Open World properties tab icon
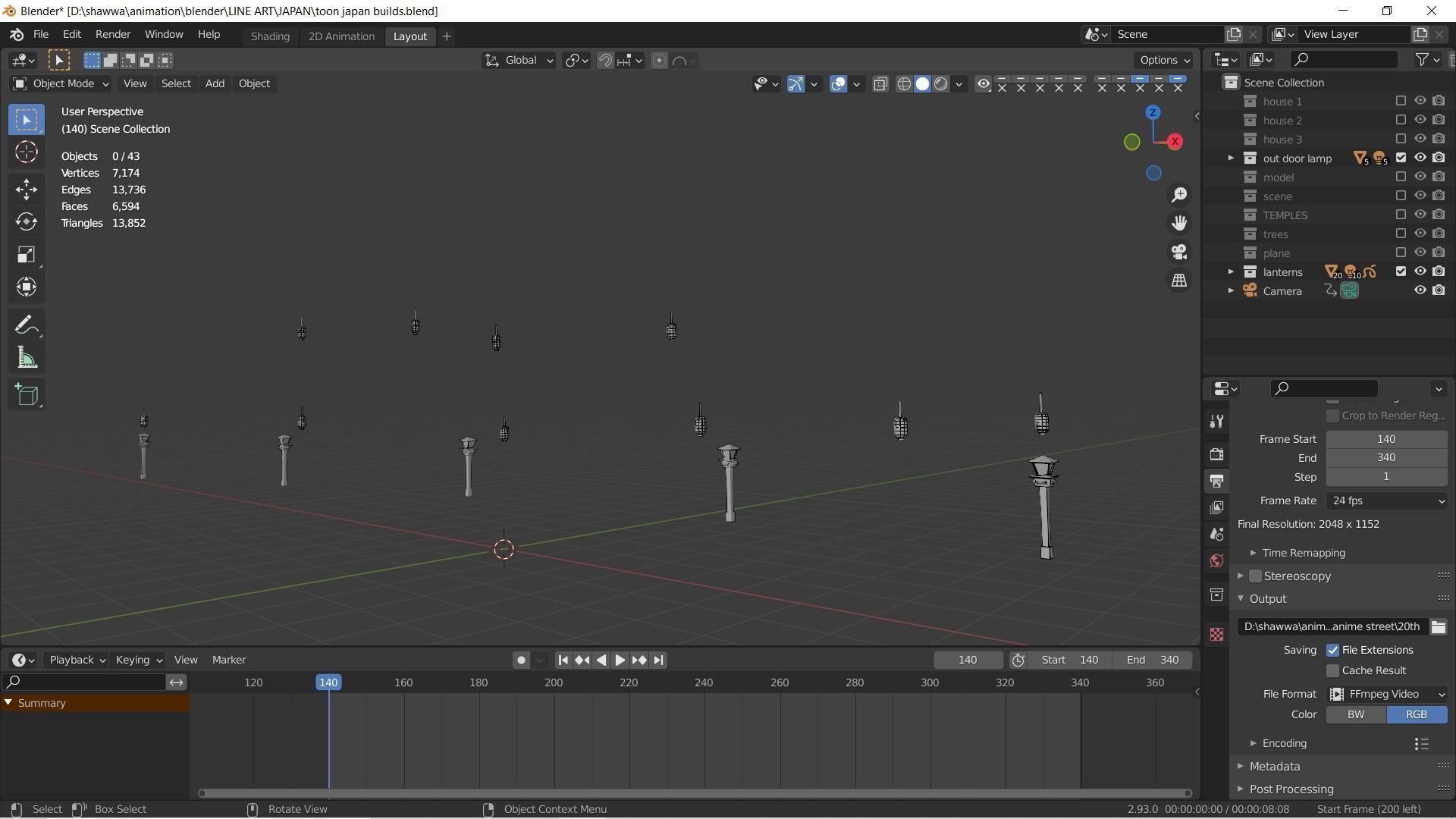The height and width of the screenshot is (819, 1456). pos(1217,561)
